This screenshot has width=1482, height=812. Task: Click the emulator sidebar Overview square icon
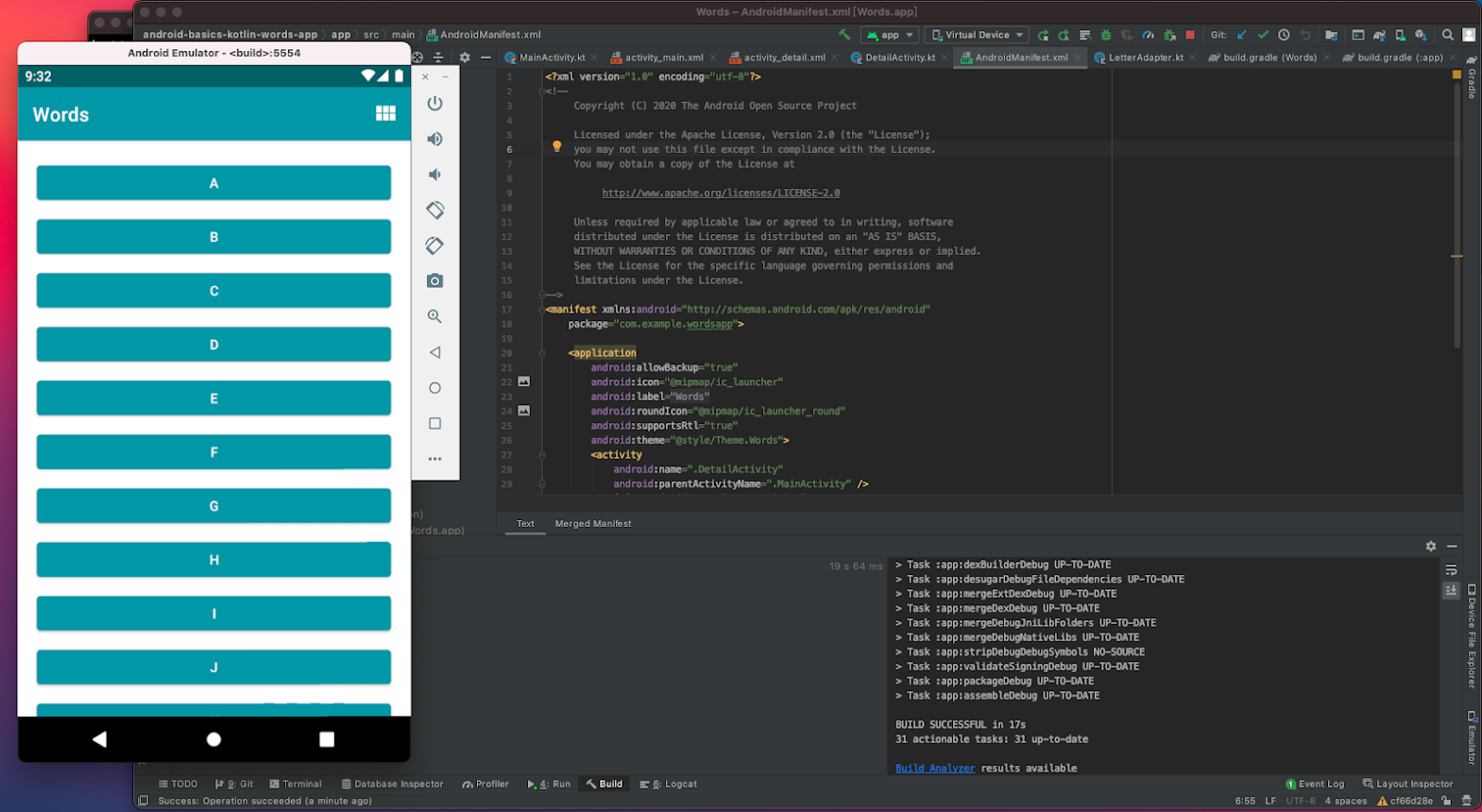point(434,424)
